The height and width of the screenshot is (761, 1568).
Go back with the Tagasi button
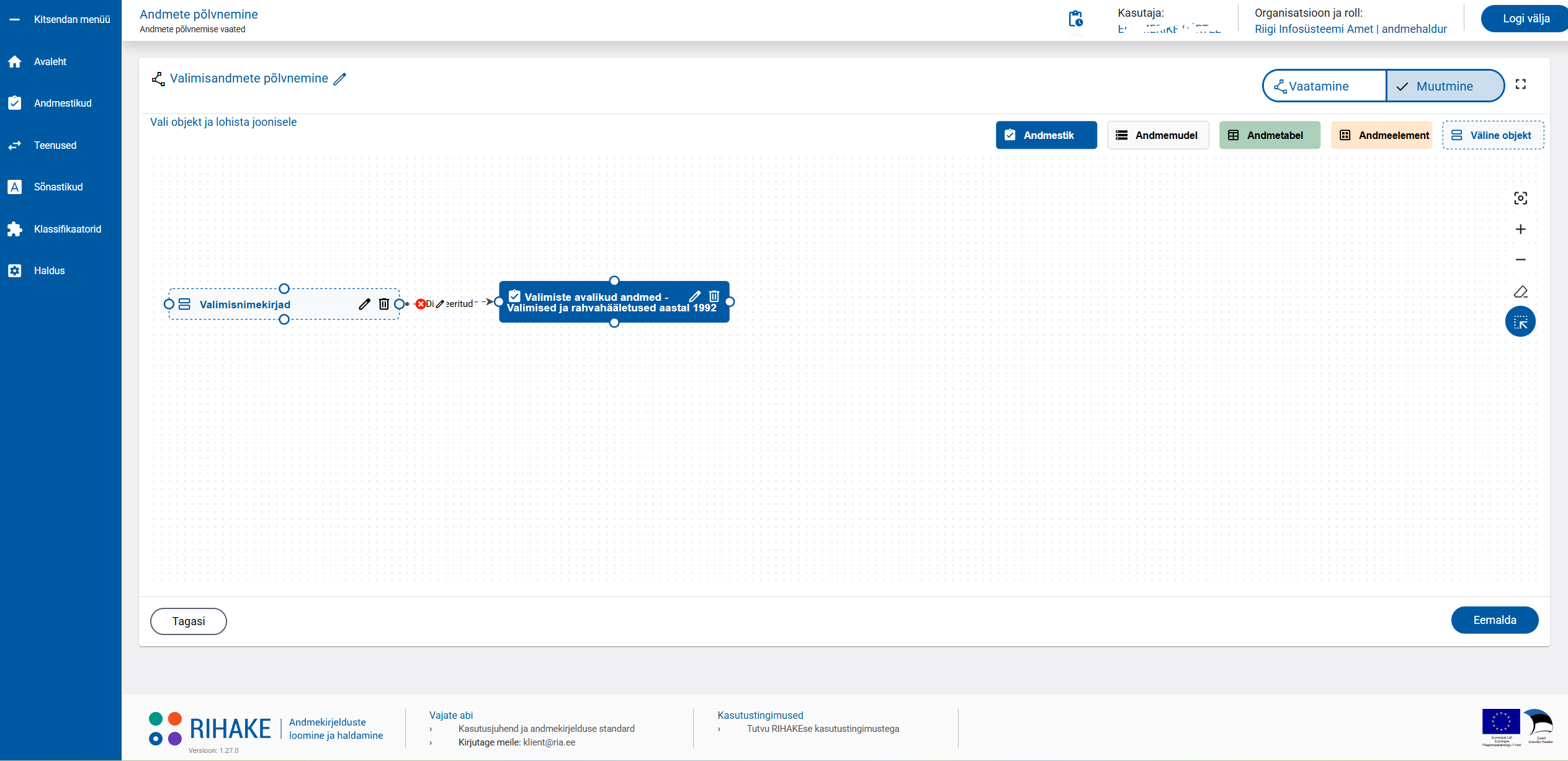tap(189, 621)
